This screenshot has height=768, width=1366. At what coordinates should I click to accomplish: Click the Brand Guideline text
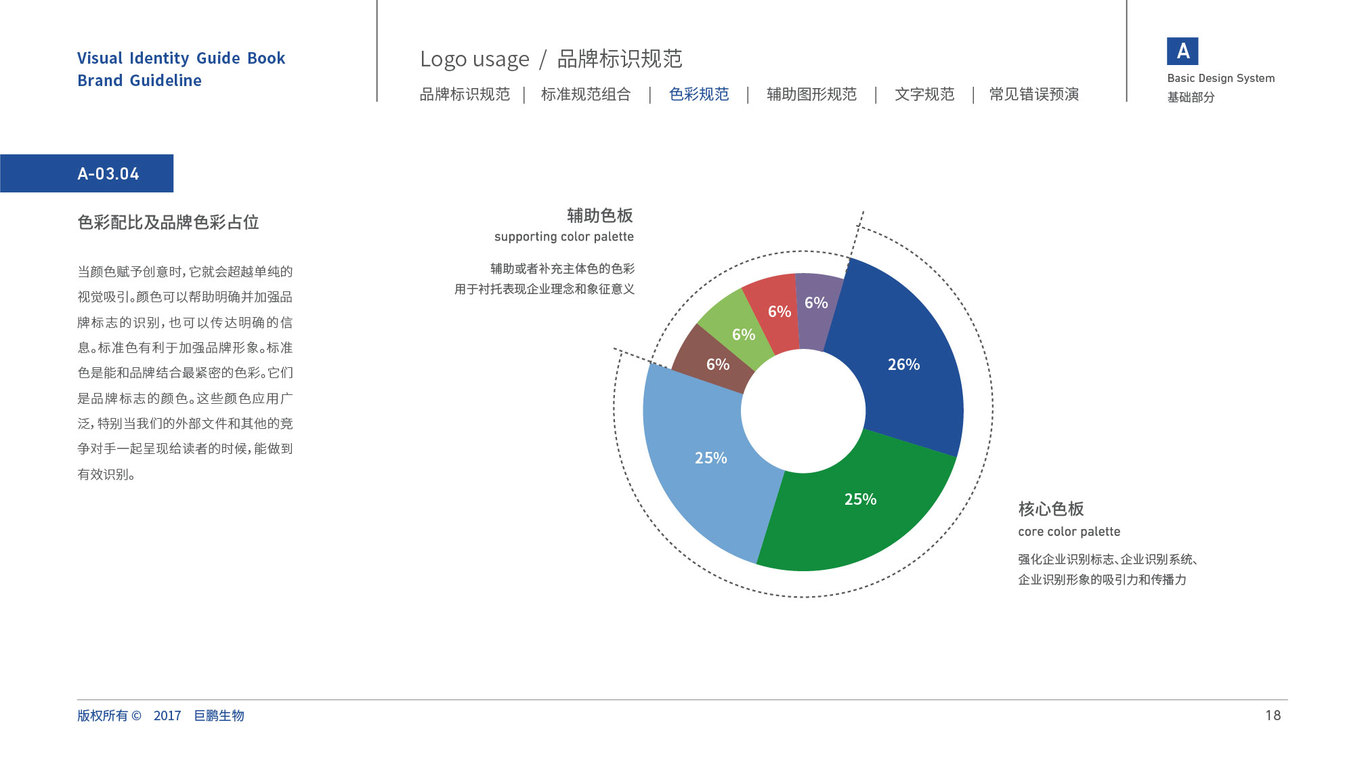139,81
